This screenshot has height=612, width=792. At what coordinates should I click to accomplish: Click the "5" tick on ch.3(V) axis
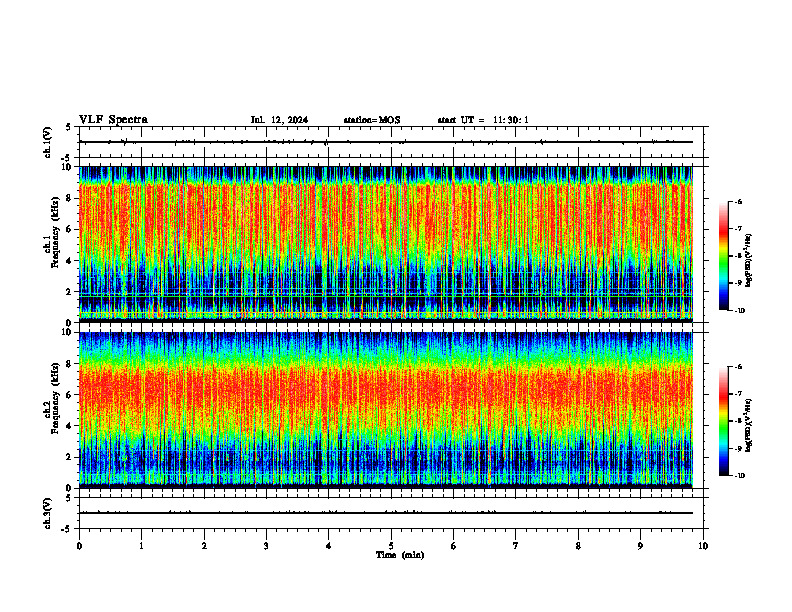(x=70, y=498)
